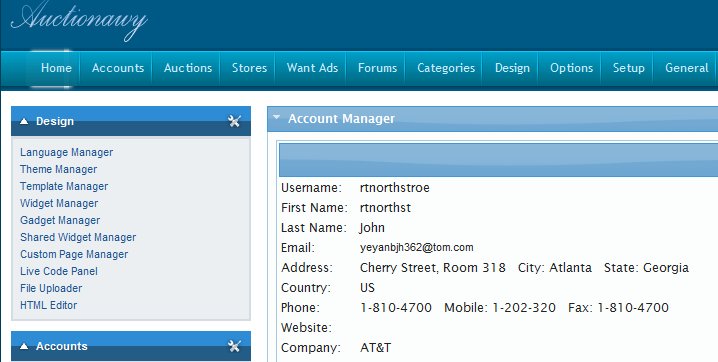Open the Categories menu
The image size is (718, 362).
click(446, 68)
